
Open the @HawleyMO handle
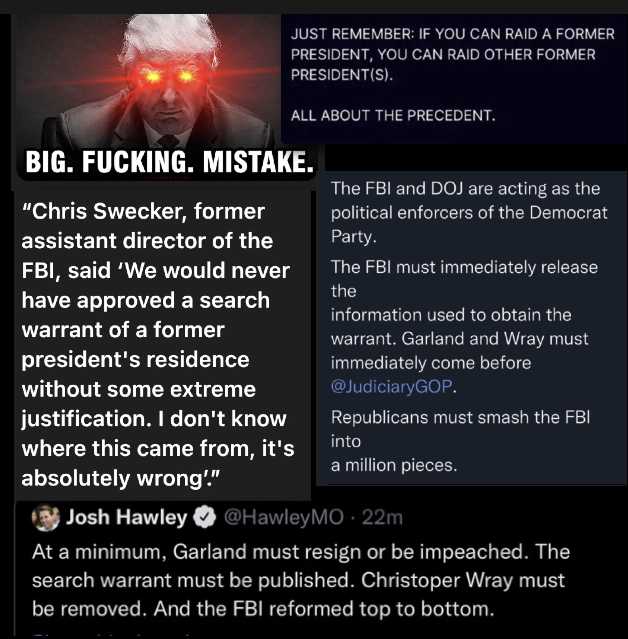pos(284,518)
